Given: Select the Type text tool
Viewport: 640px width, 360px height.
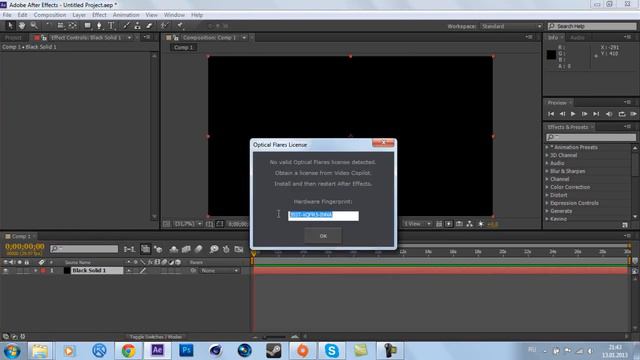Looking at the screenshot, I should 111,26.
